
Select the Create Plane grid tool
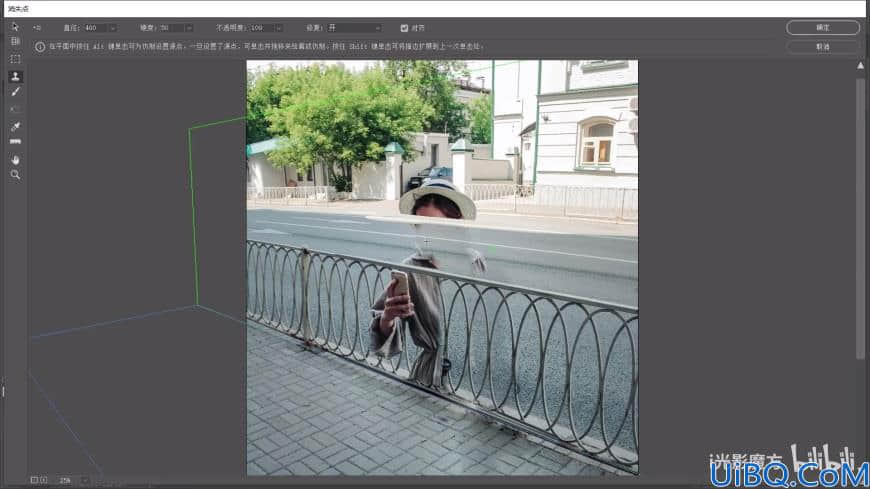click(15, 42)
